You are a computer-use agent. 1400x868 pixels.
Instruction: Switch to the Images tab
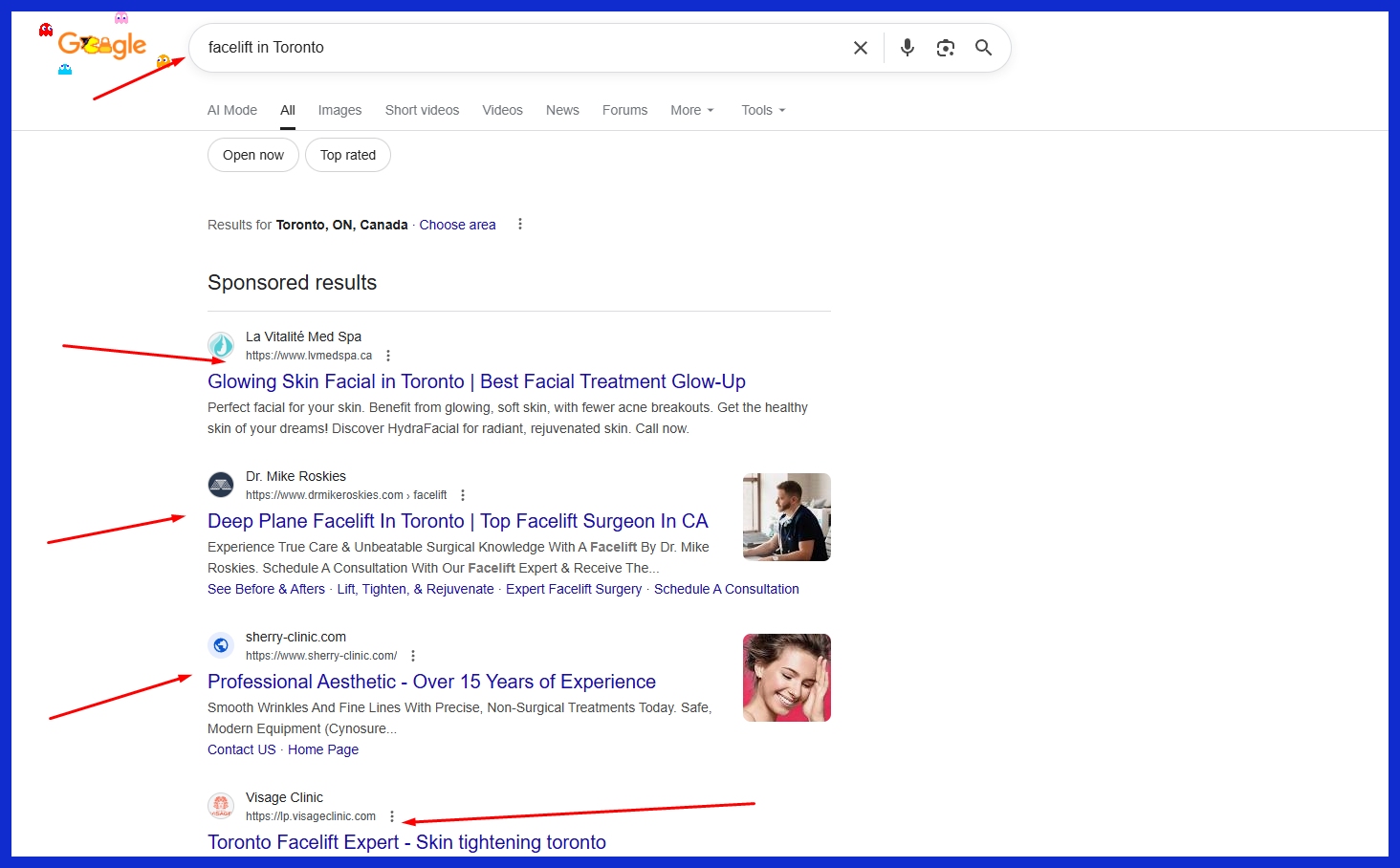point(339,110)
